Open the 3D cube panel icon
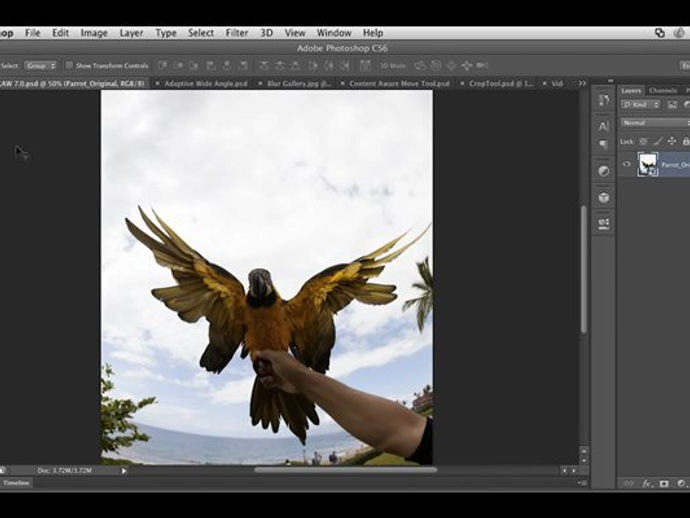Image resolution: width=690 pixels, height=518 pixels. click(x=604, y=198)
